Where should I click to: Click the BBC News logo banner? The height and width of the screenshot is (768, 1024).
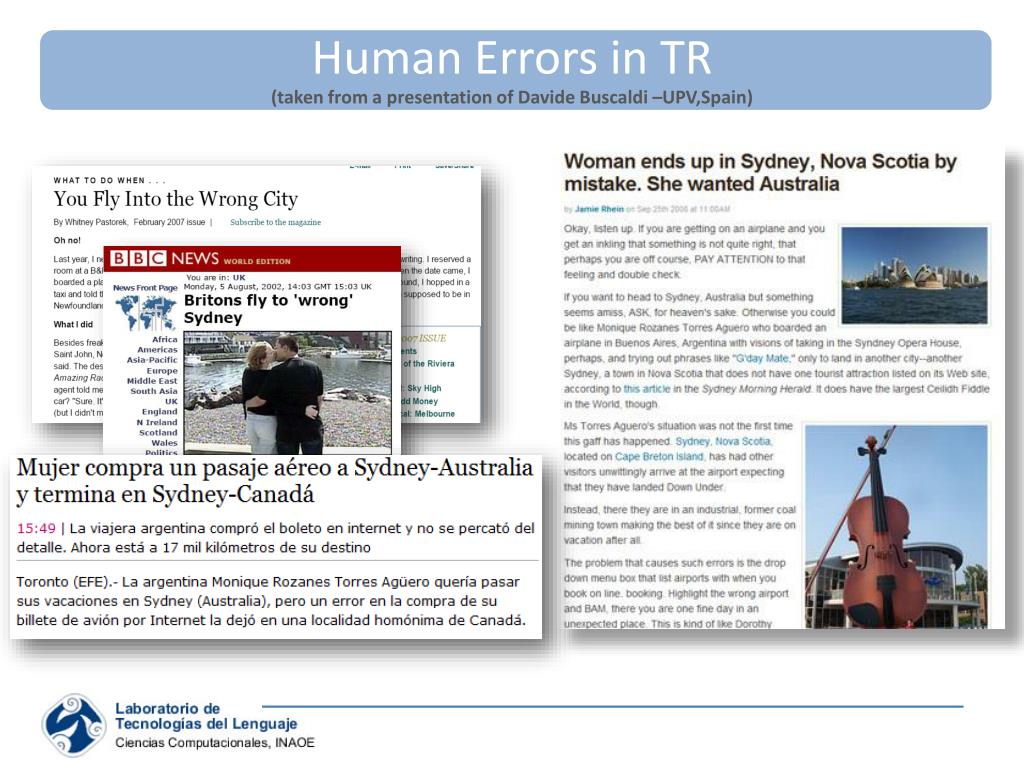tap(252, 259)
